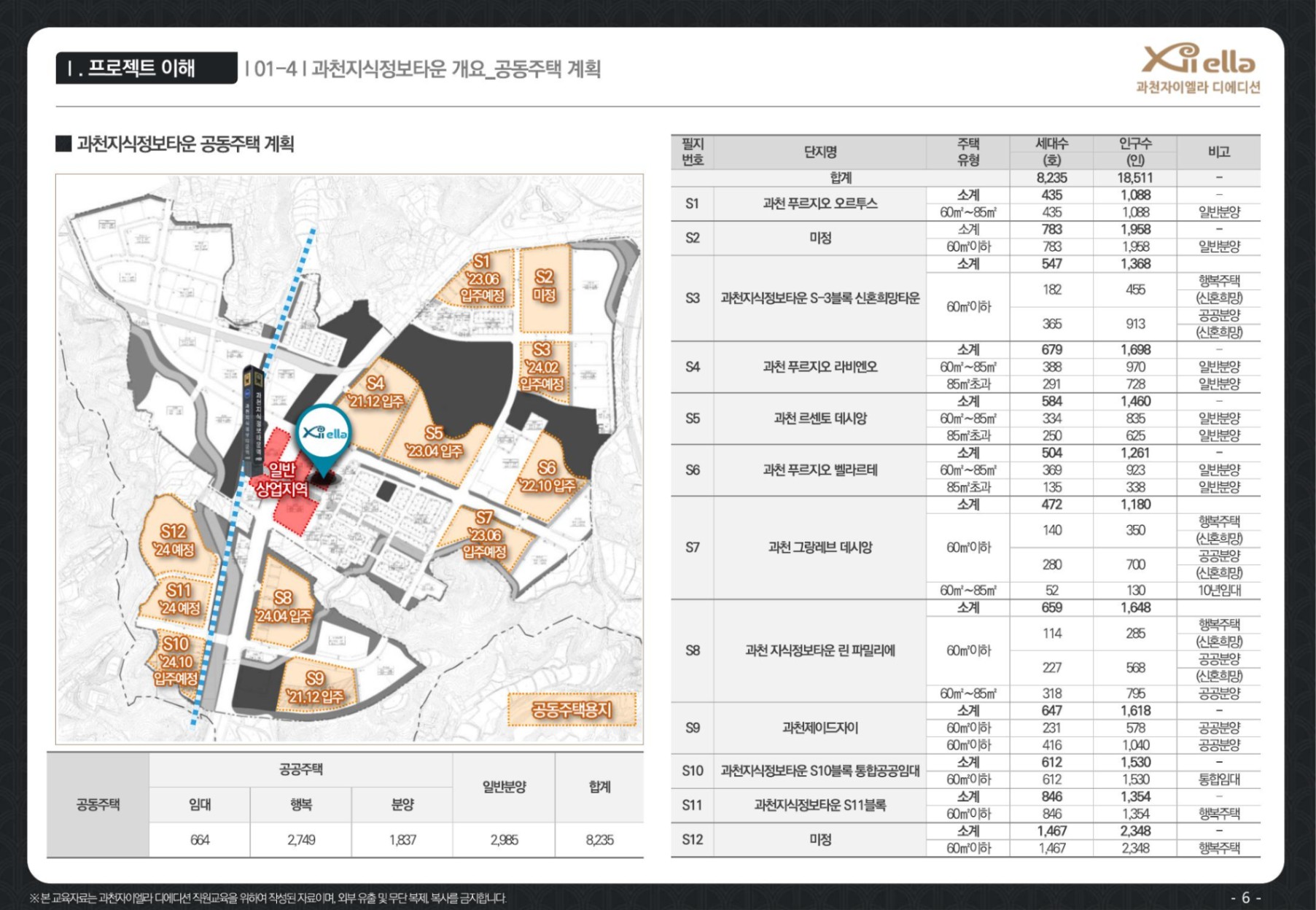Click the 공공주택 column header
1316x910 pixels.
[x=300, y=769]
